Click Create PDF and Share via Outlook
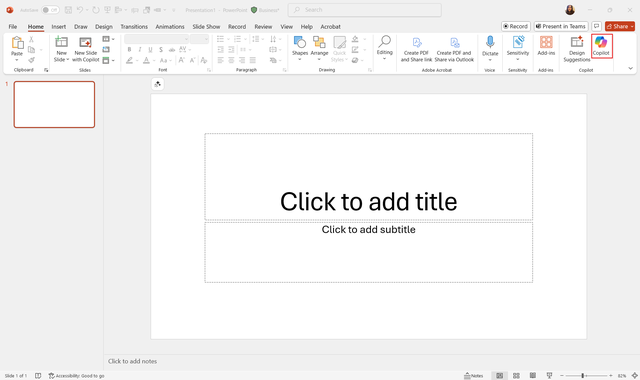Image resolution: width=640 pixels, height=380 pixels. point(454,49)
